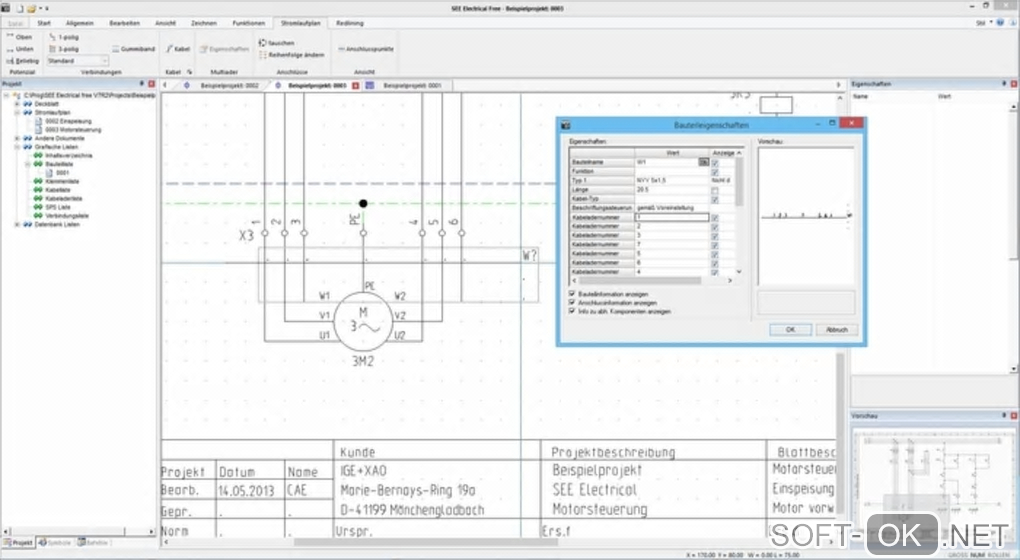
Task: Choose the 1-polig connection tool
Action: 64,37
